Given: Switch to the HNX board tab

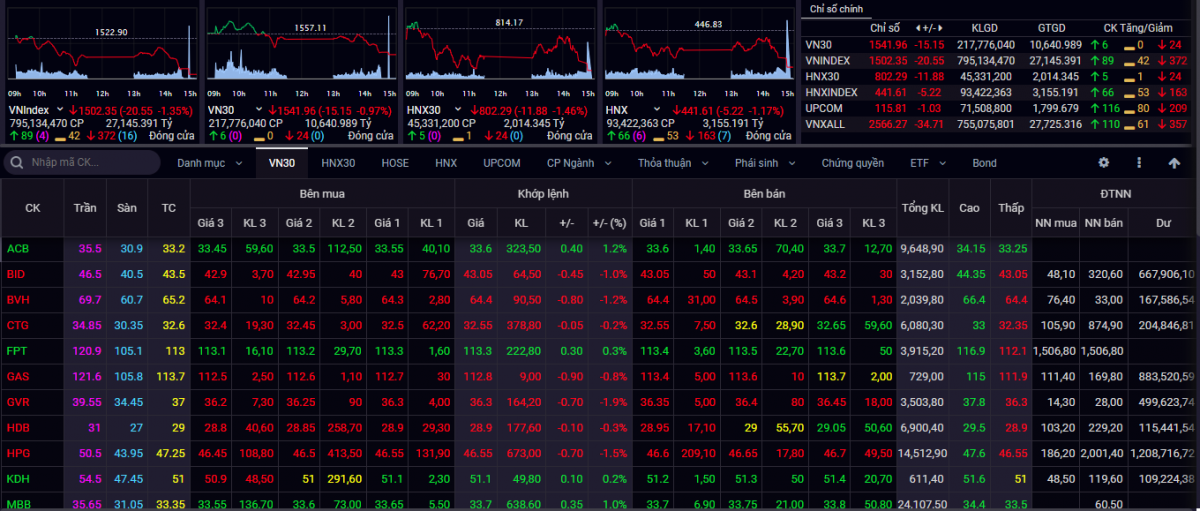Looking at the screenshot, I should (x=446, y=162).
